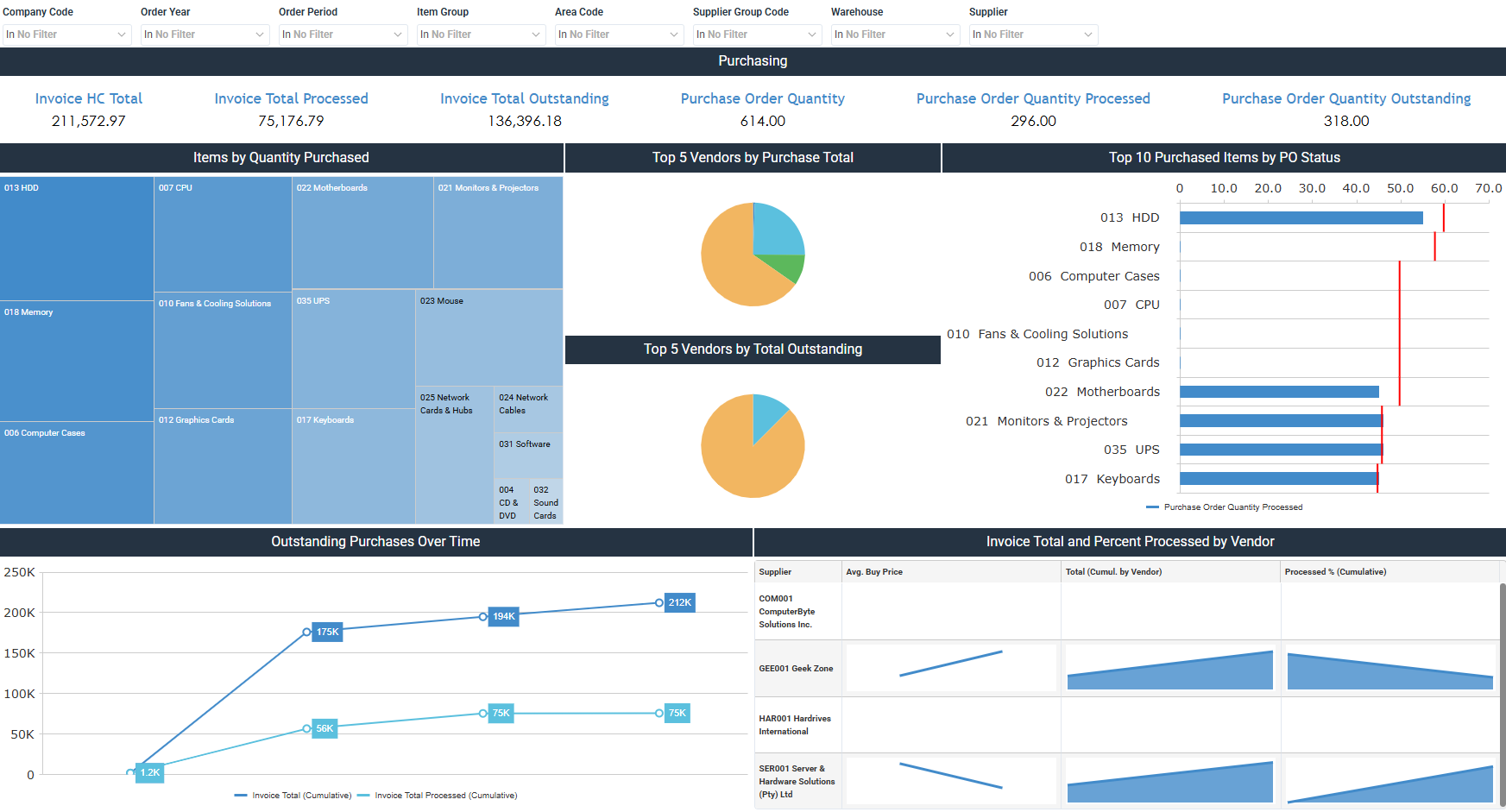Click the 56K data point marker

(307, 729)
